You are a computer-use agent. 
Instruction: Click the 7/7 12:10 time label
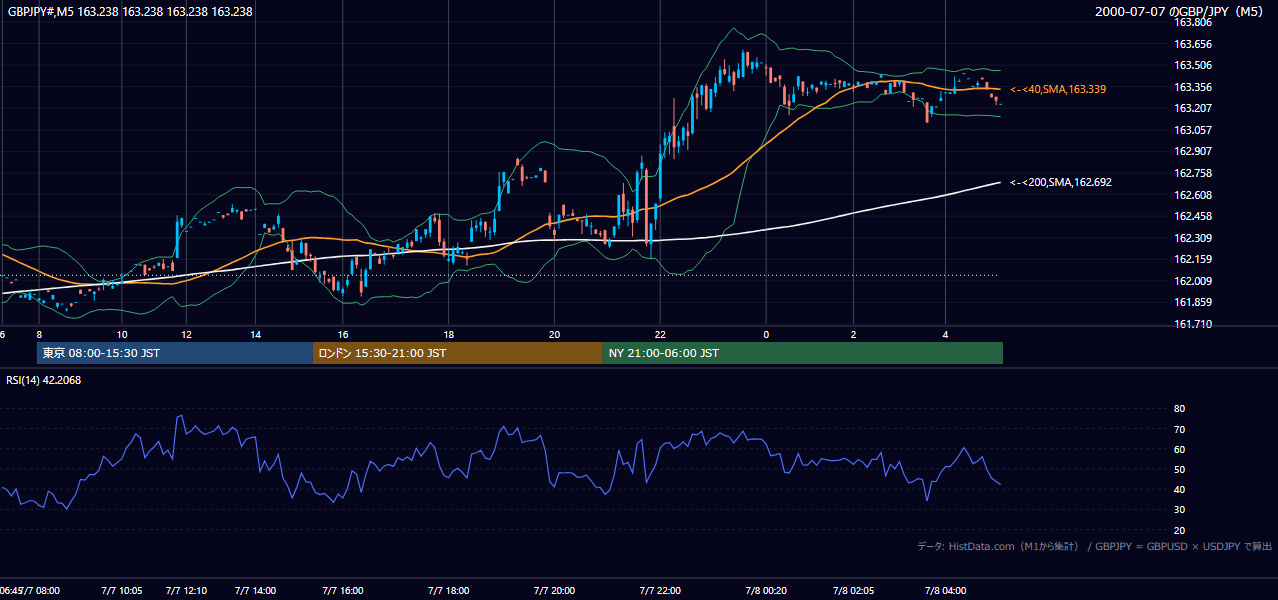(x=187, y=590)
